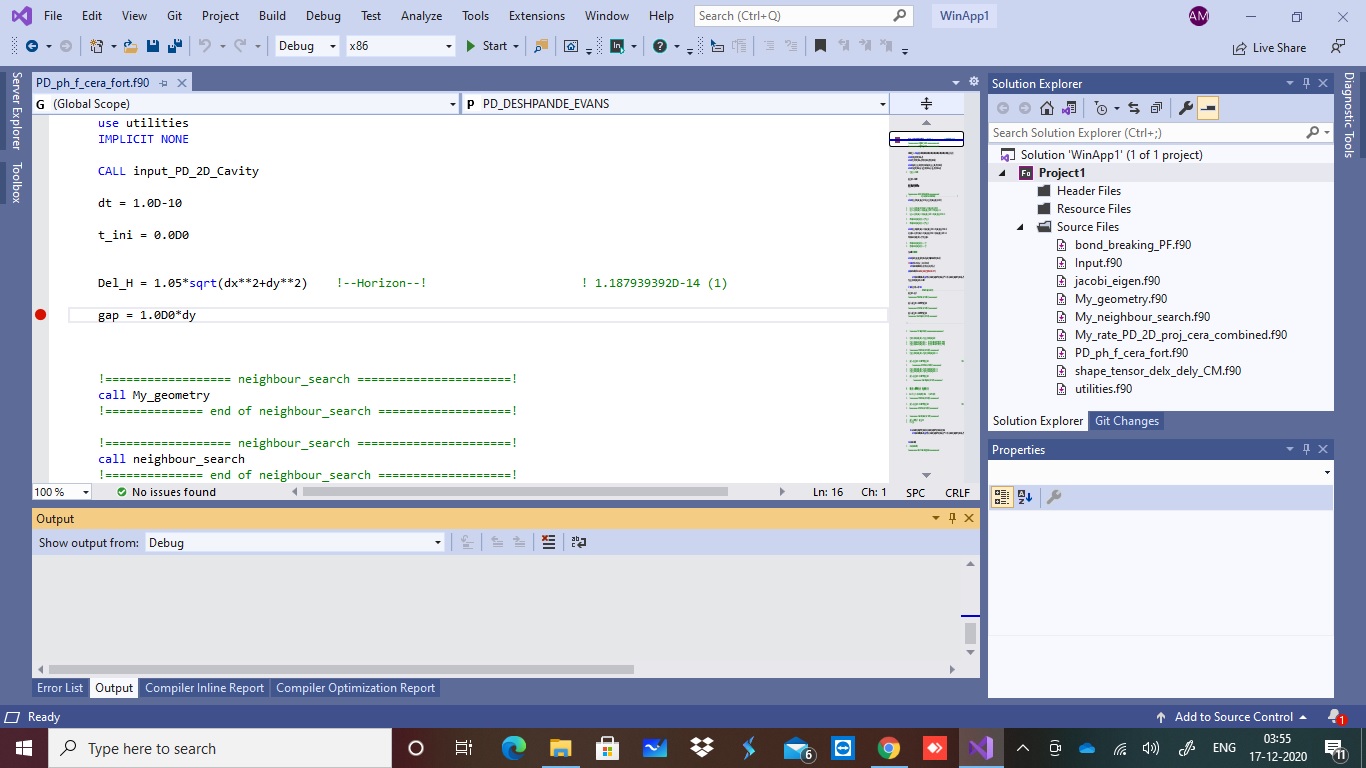Image resolution: width=1366 pixels, height=768 pixels.
Task: Save the current file with single-disk icon
Action: [153, 46]
